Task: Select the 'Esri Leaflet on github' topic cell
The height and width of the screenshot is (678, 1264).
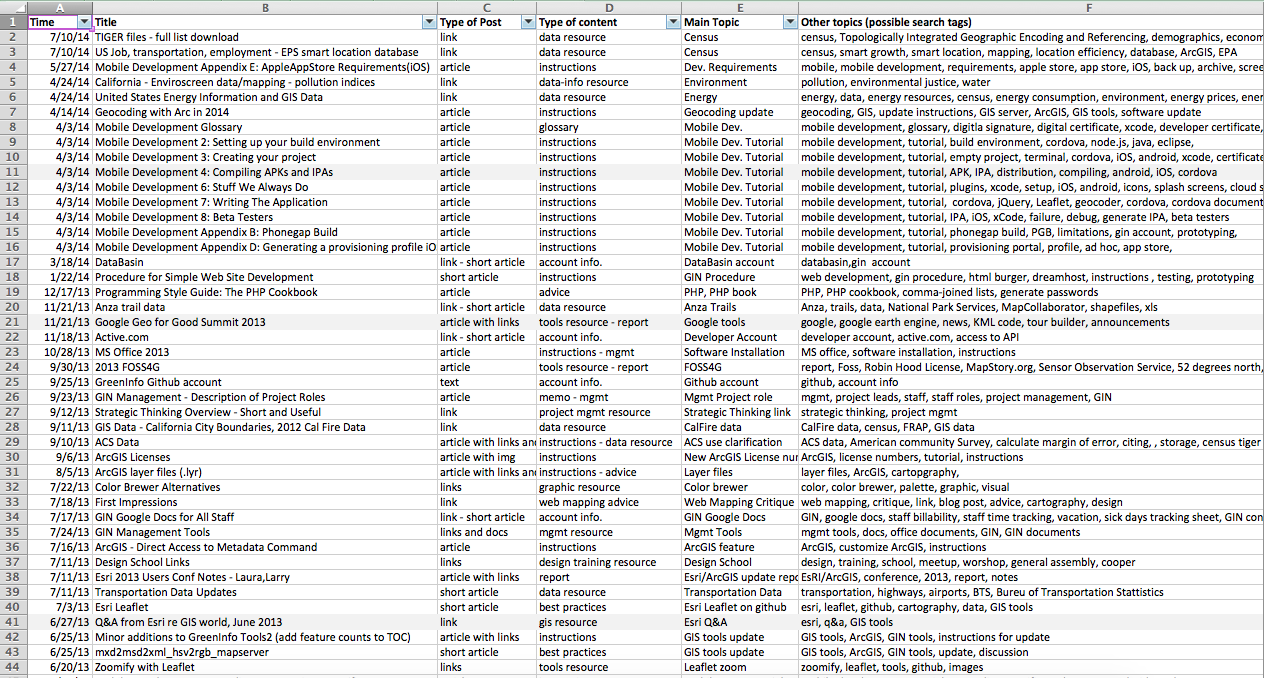Action: click(740, 607)
